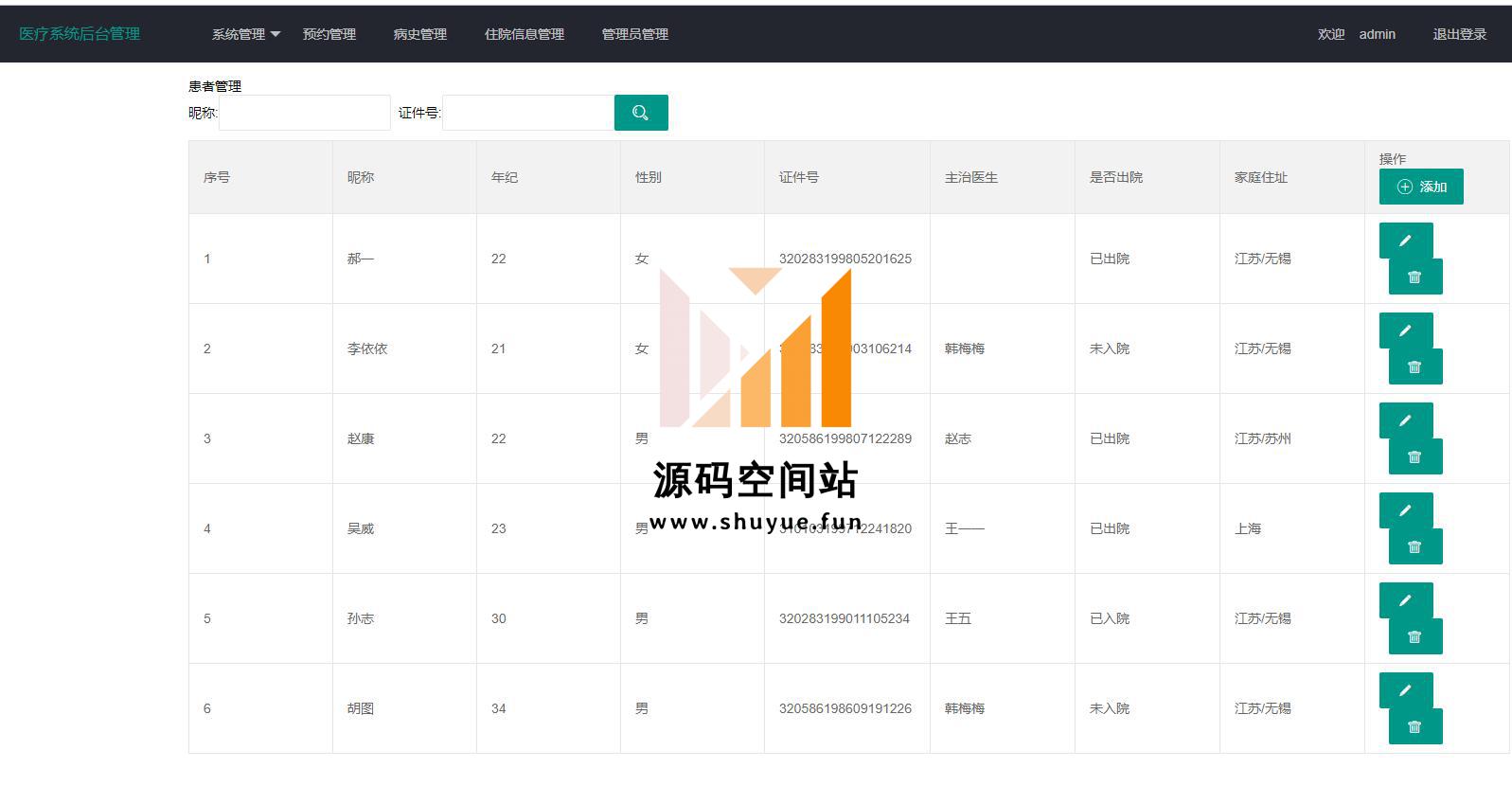Viewport: 1512px width, 804px height.
Task: Open the 预约管理 menu
Action: (329, 34)
